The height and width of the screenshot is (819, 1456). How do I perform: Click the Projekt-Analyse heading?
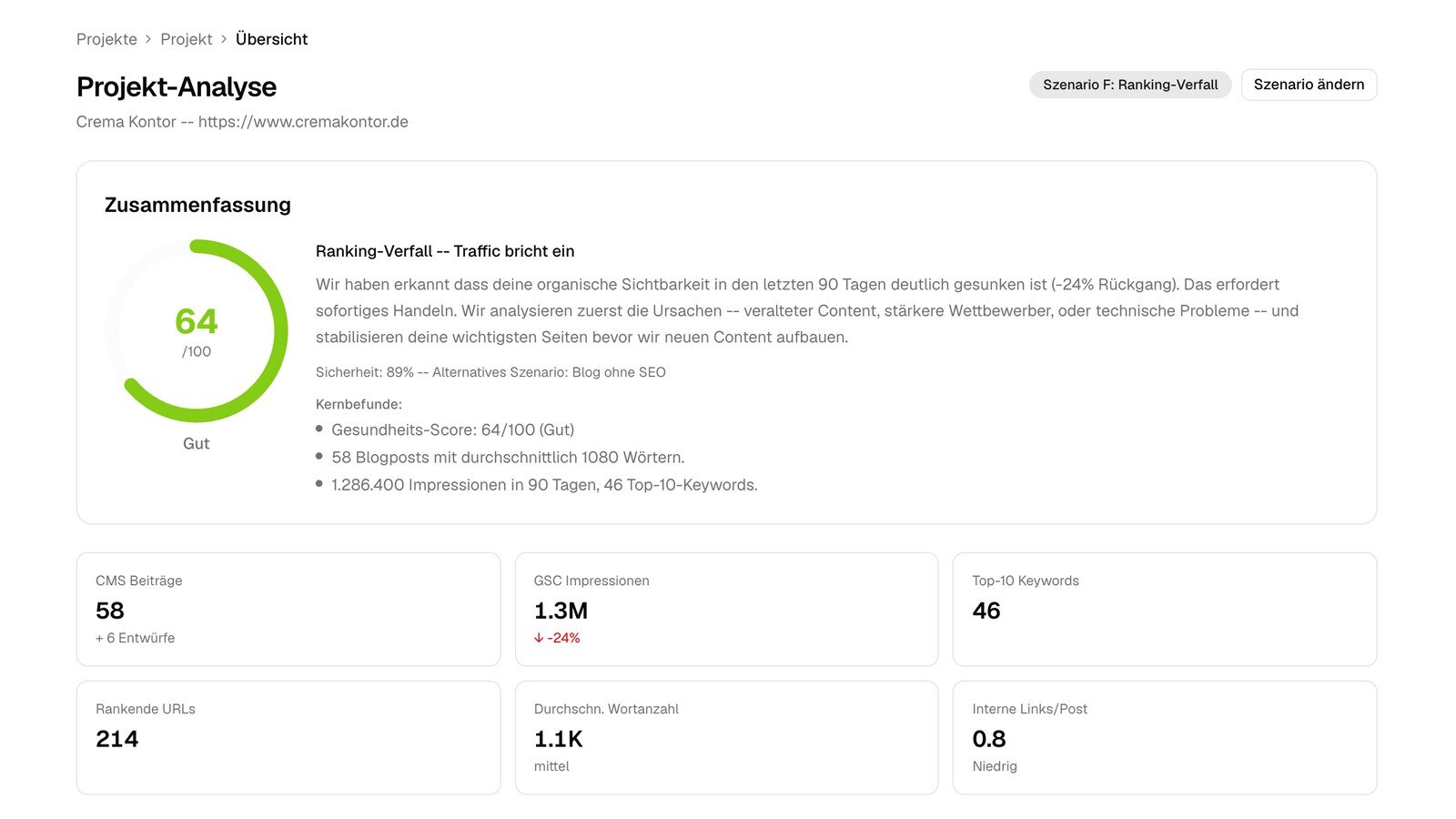tap(177, 86)
